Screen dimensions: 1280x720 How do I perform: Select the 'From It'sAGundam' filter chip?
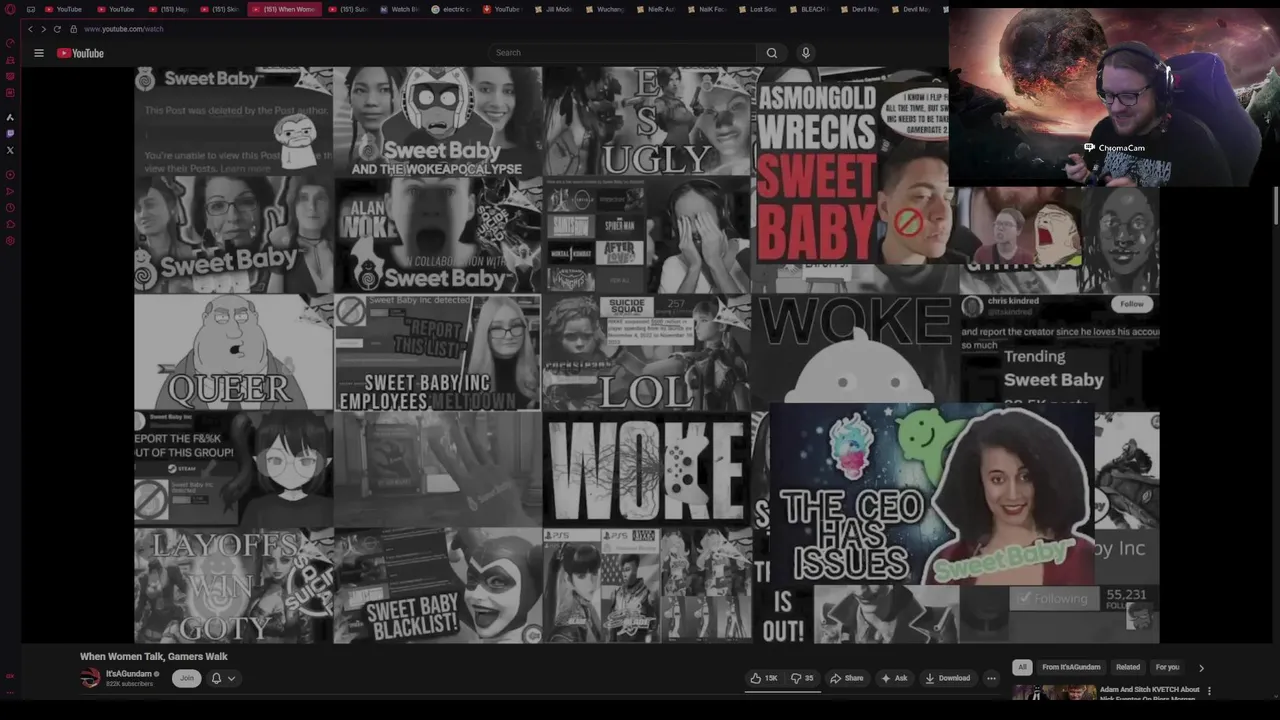click(x=1071, y=667)
